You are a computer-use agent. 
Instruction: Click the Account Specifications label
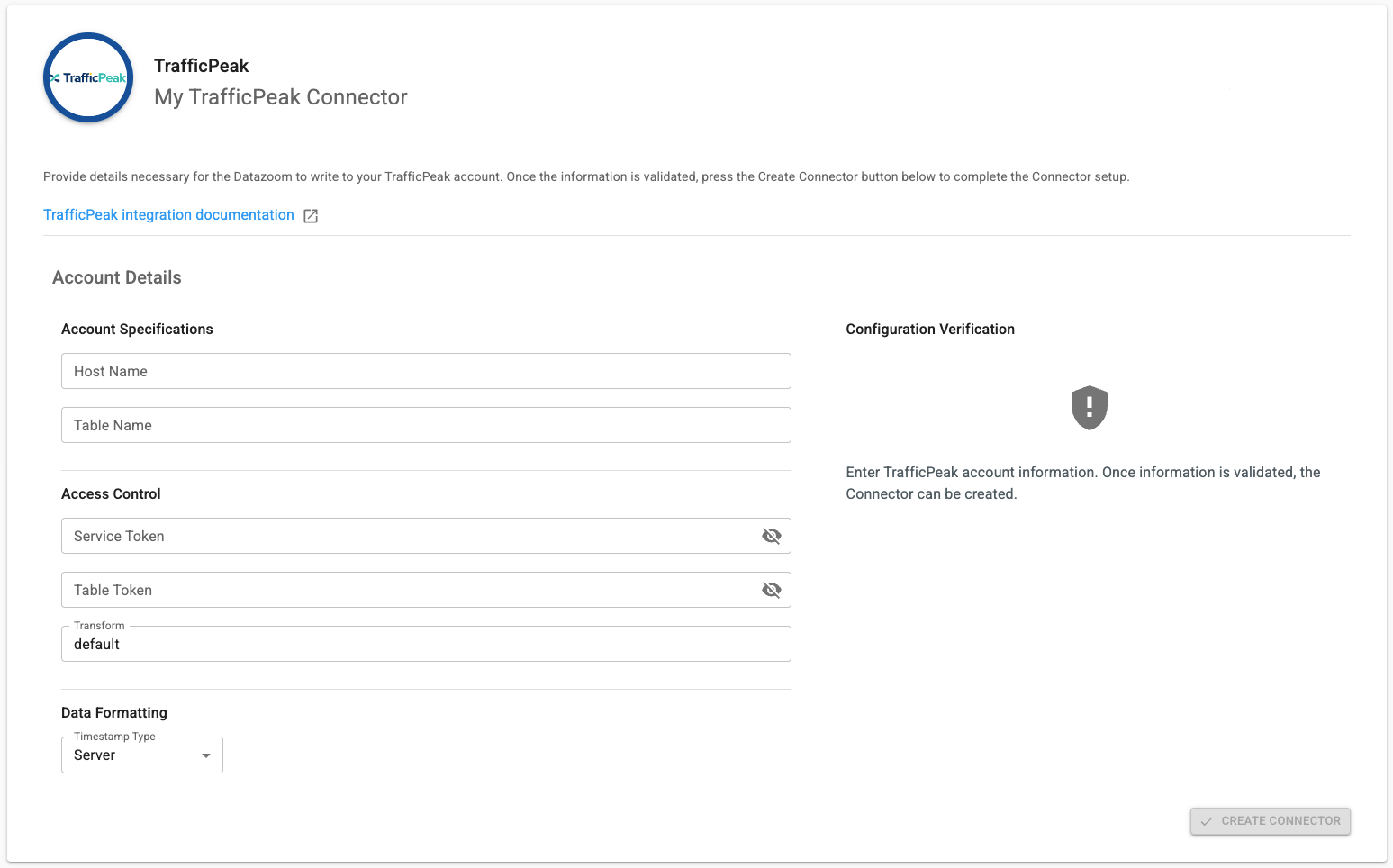137,330
